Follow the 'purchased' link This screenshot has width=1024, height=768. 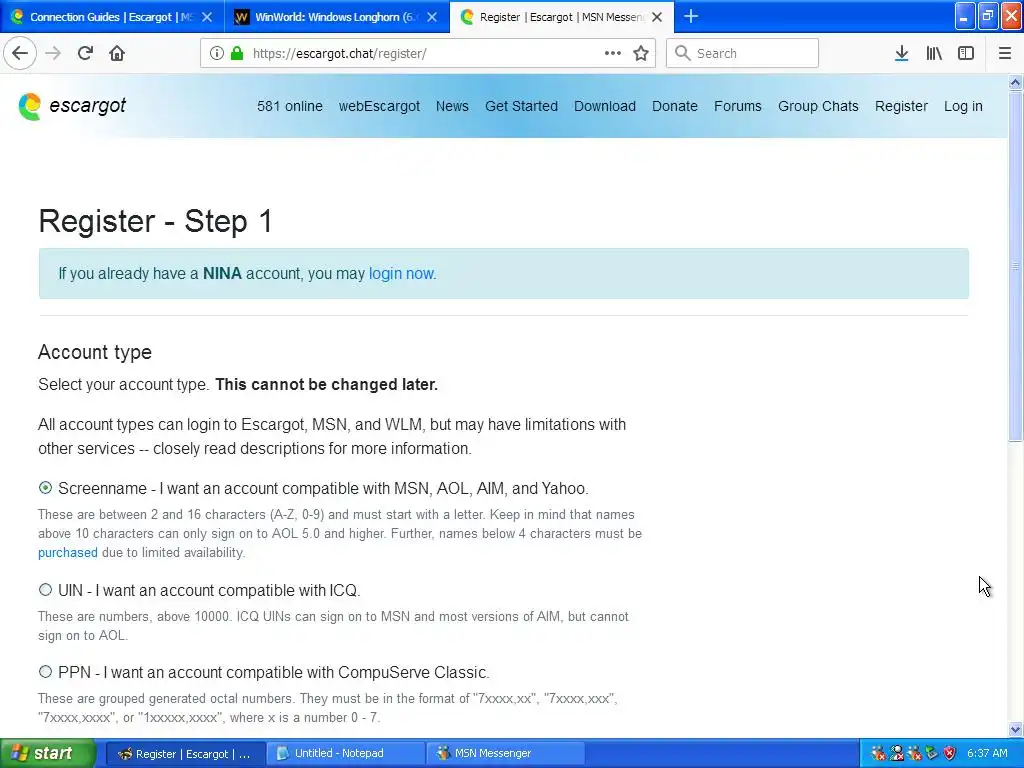point(67,552)
